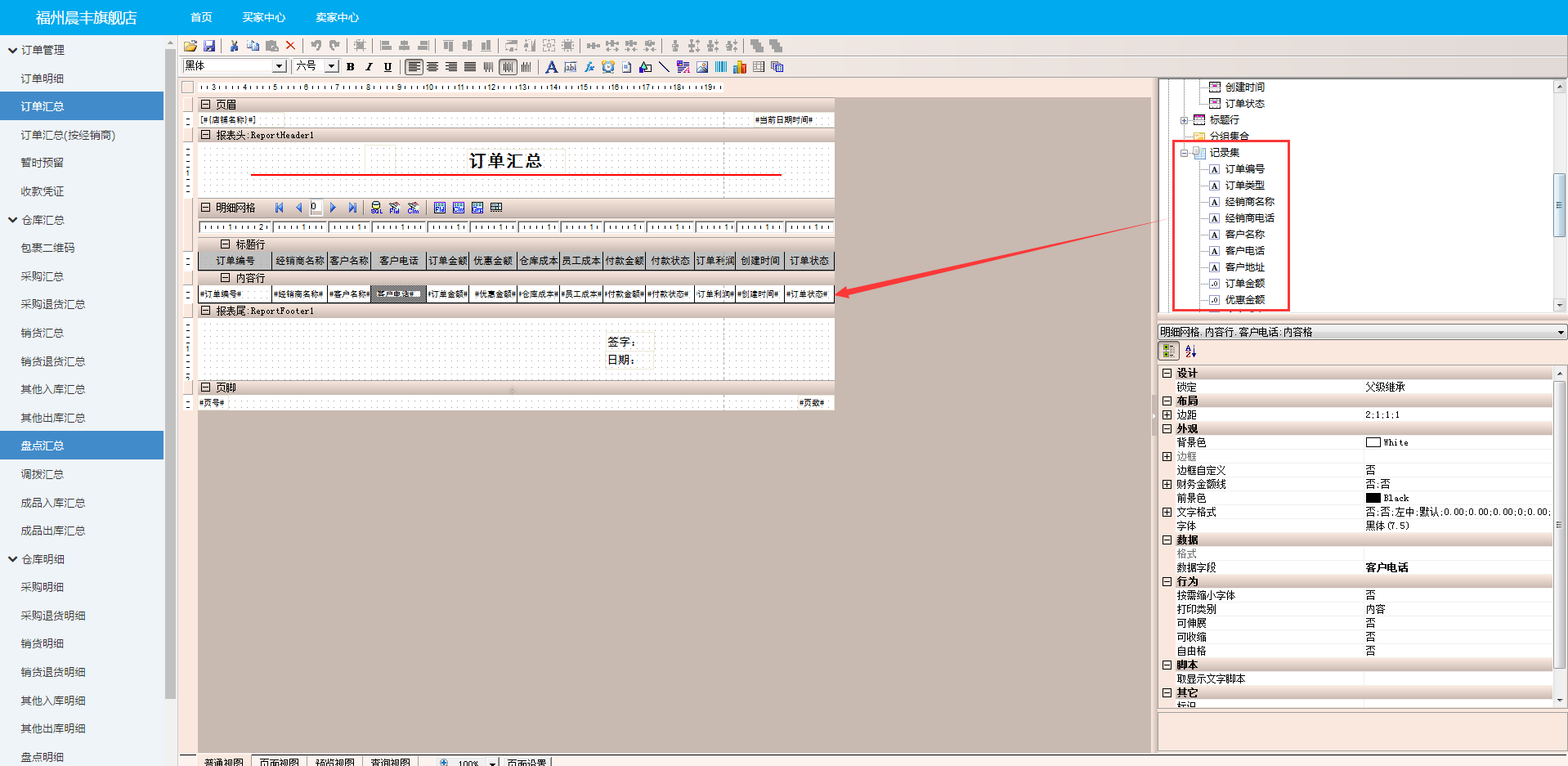Open the 买家中心 top menu

(x=263, y=17)
